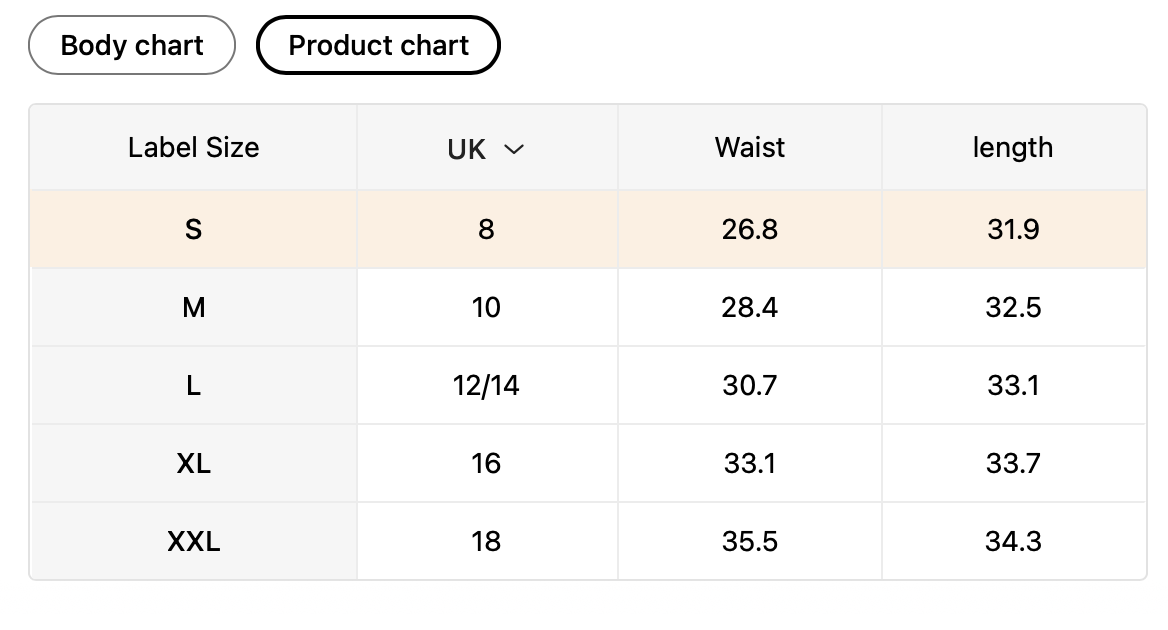Select the L label size row
1168x630 pixels.
tap(193, 386)
